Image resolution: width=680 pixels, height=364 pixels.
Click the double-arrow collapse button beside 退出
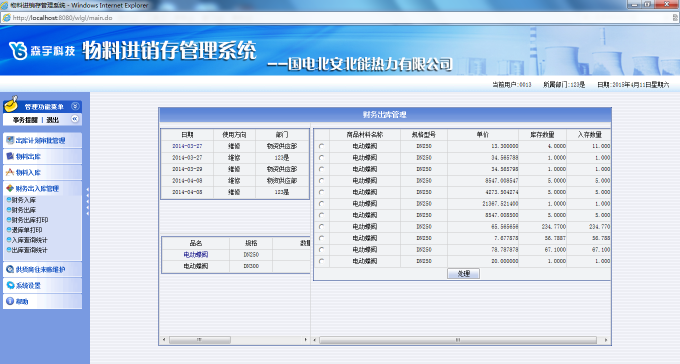(x=75, y=119)
